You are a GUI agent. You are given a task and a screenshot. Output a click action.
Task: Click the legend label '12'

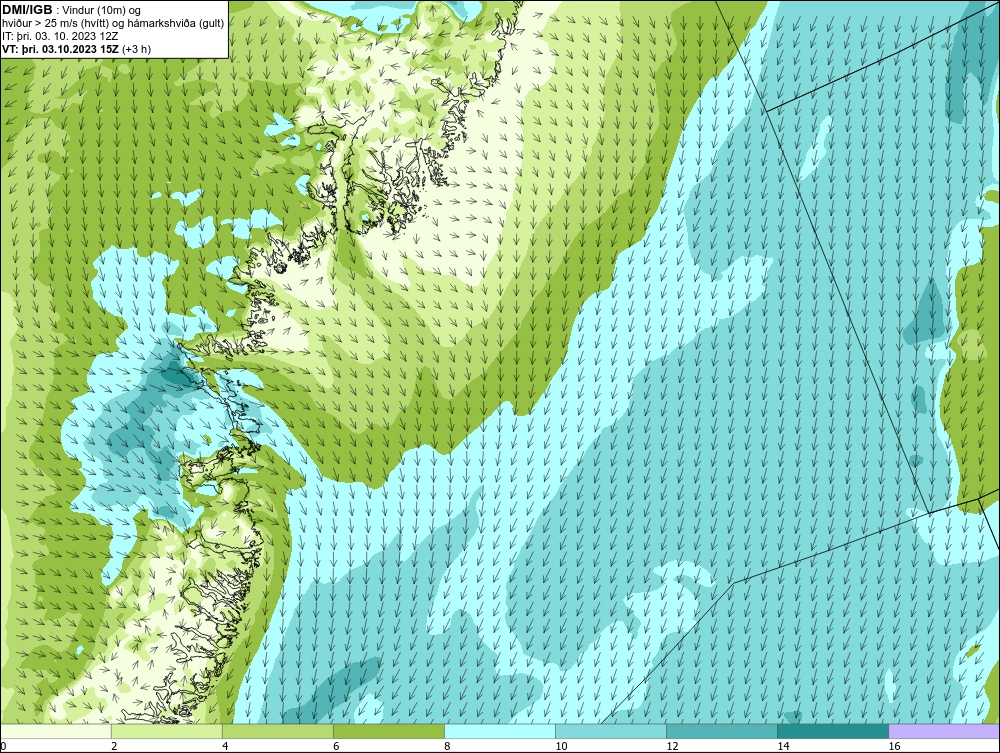672,746
